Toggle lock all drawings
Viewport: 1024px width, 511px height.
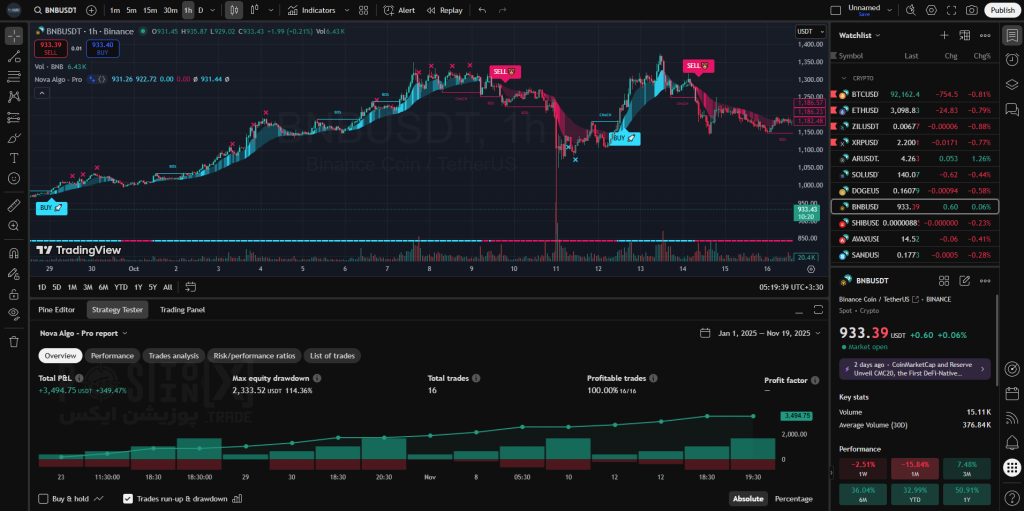click(14, 294)
